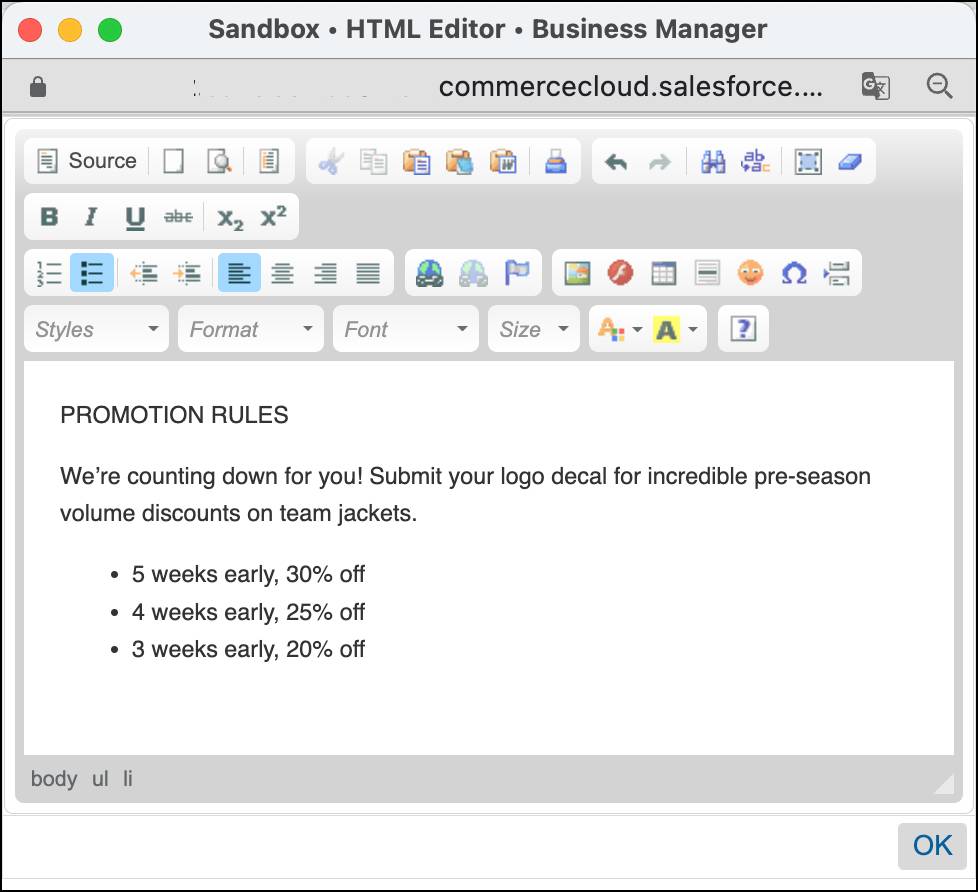Undo the last edit
This screenshot has height=892, width=978.
click(x=616, y=162)
